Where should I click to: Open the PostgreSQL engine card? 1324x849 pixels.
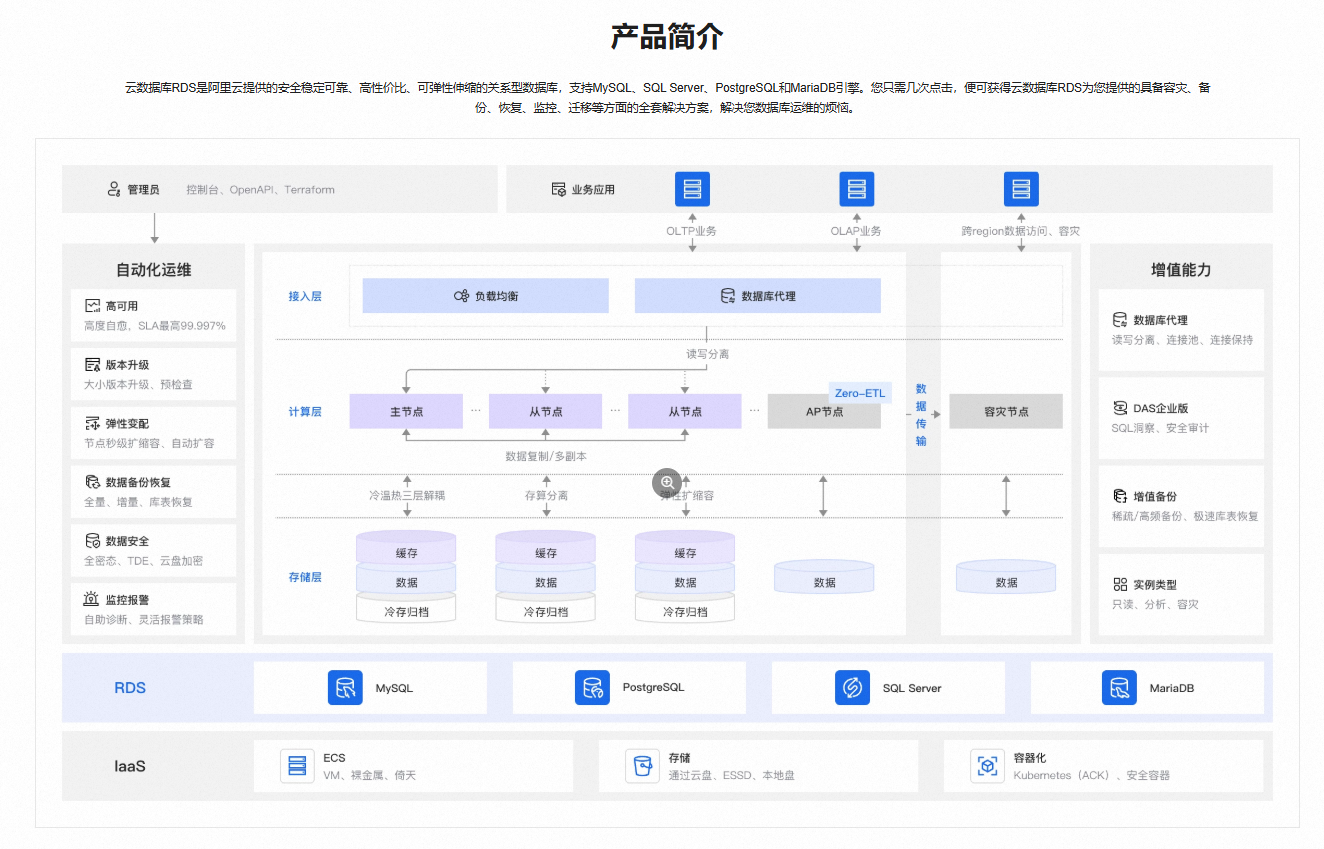(x=629, y=688)
